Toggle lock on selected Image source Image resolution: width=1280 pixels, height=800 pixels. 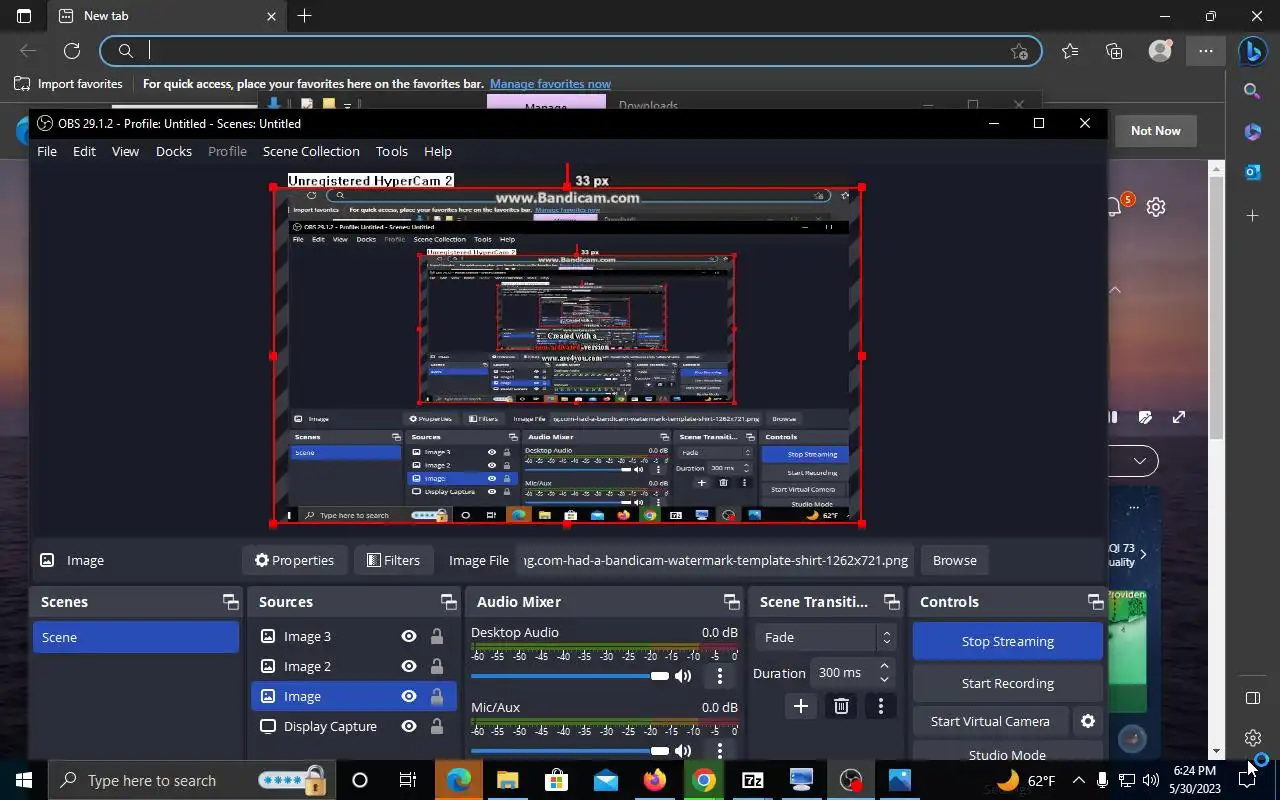[437, 696]
